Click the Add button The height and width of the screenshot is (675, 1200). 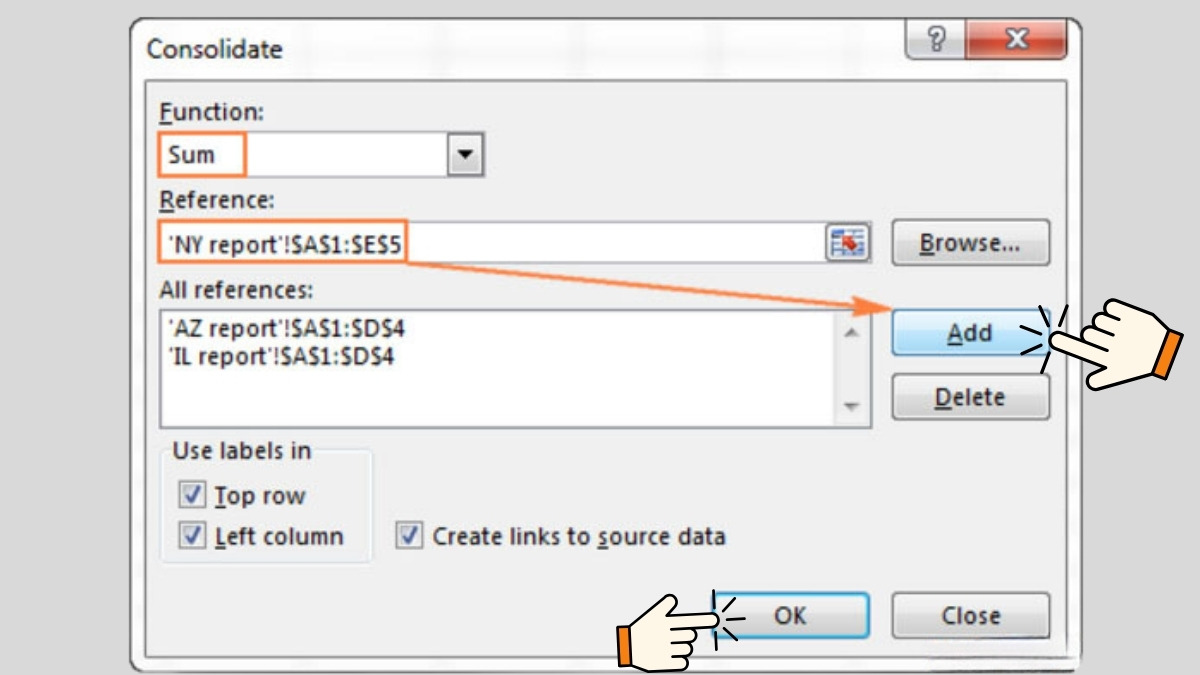[969, 333]
